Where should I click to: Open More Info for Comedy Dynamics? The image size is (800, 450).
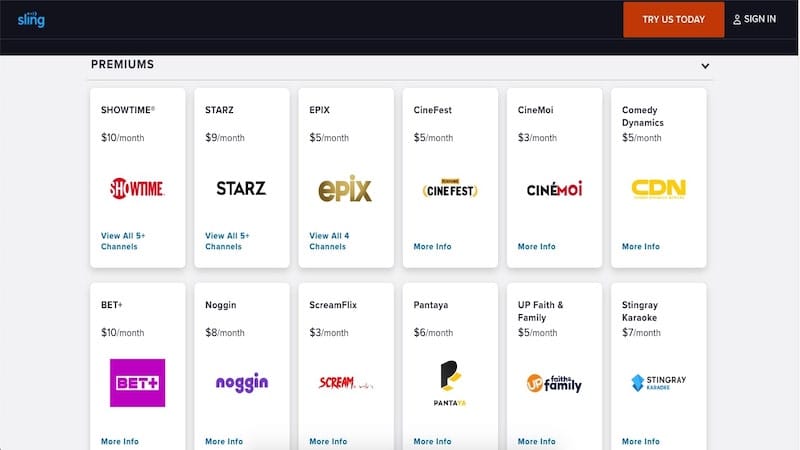pyautogui.click(x=640, y=246)
